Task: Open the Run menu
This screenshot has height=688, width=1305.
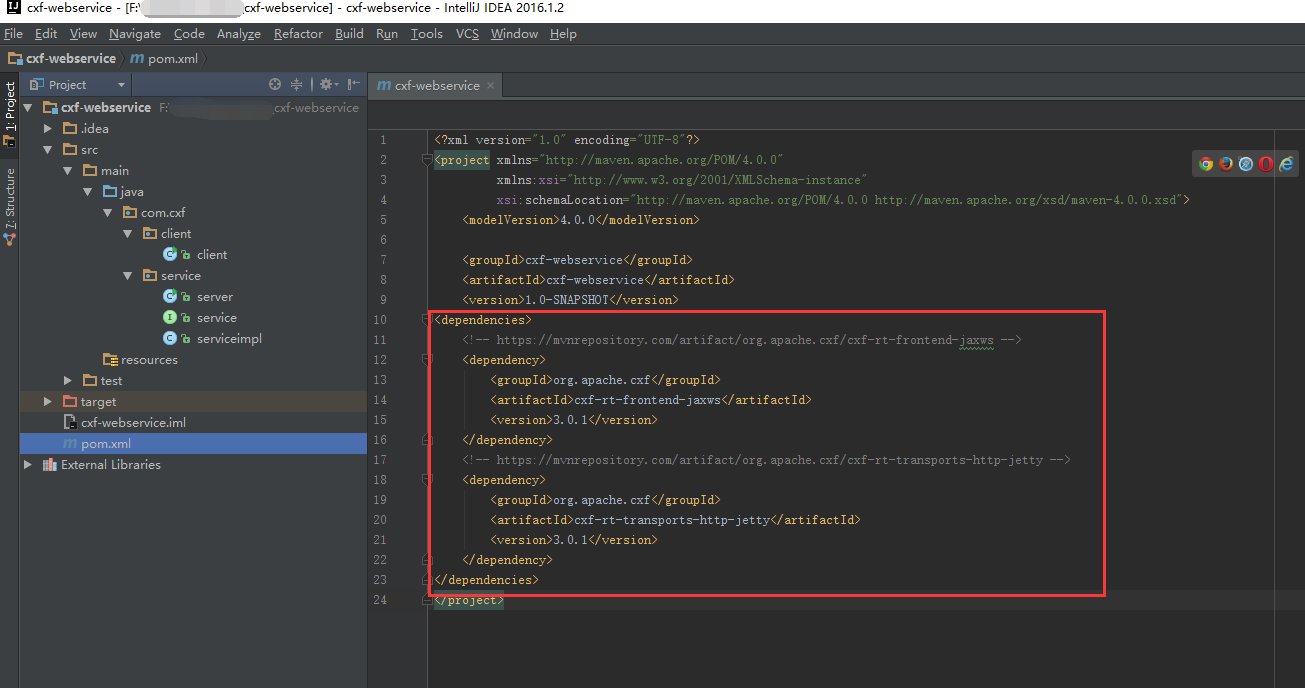Action: [387, 34]
